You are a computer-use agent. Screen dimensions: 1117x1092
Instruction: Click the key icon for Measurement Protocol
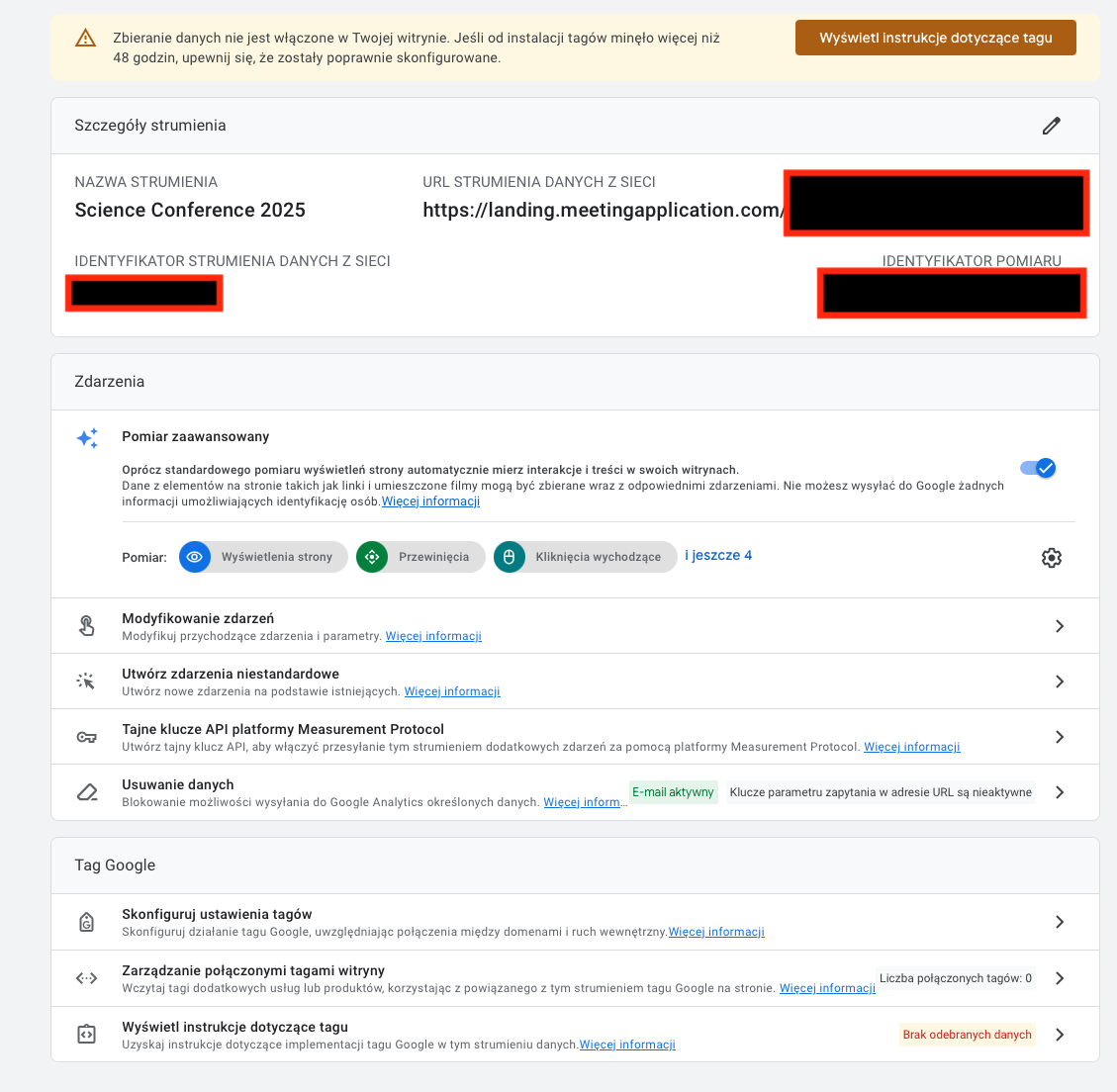[x=87, y=737]
